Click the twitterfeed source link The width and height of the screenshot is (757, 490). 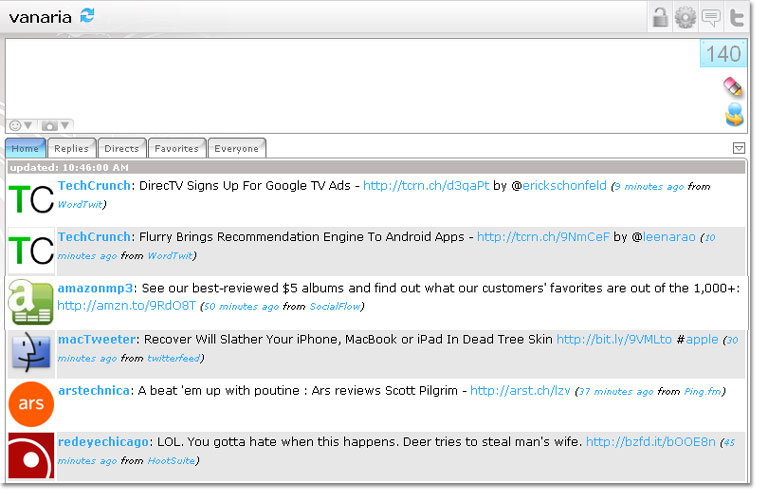(x=173, y=358)
